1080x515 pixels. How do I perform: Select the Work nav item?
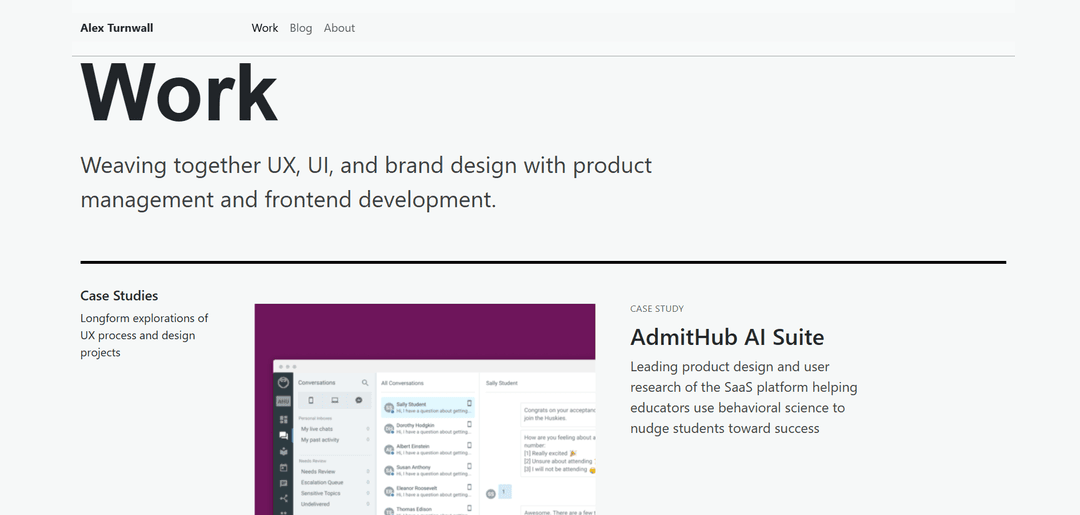pos(264,28)
